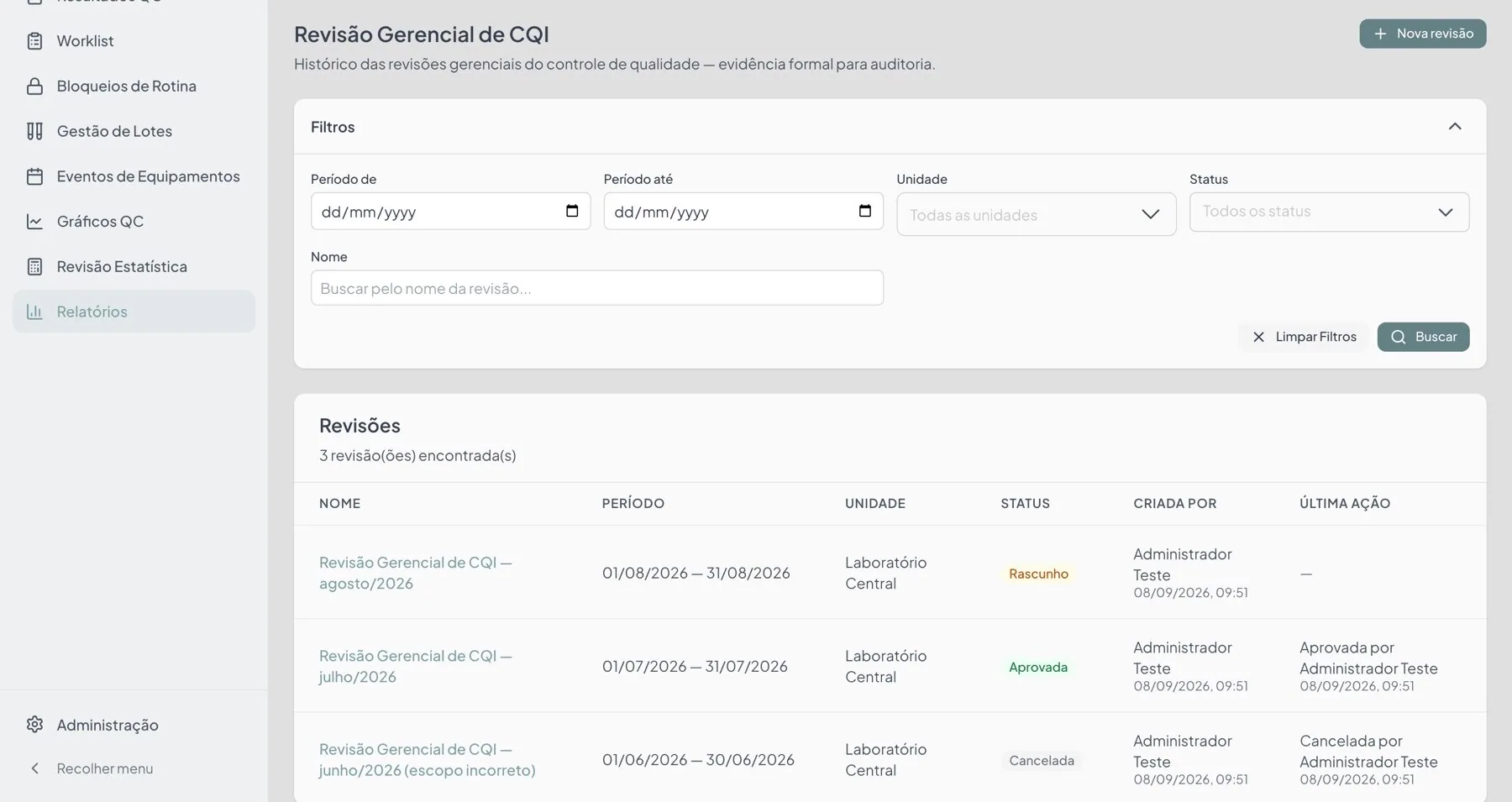The height and width of the screenshot is (802, 1512).
Task: Click the Administração gear icon
Action: (x=34, y=725)
